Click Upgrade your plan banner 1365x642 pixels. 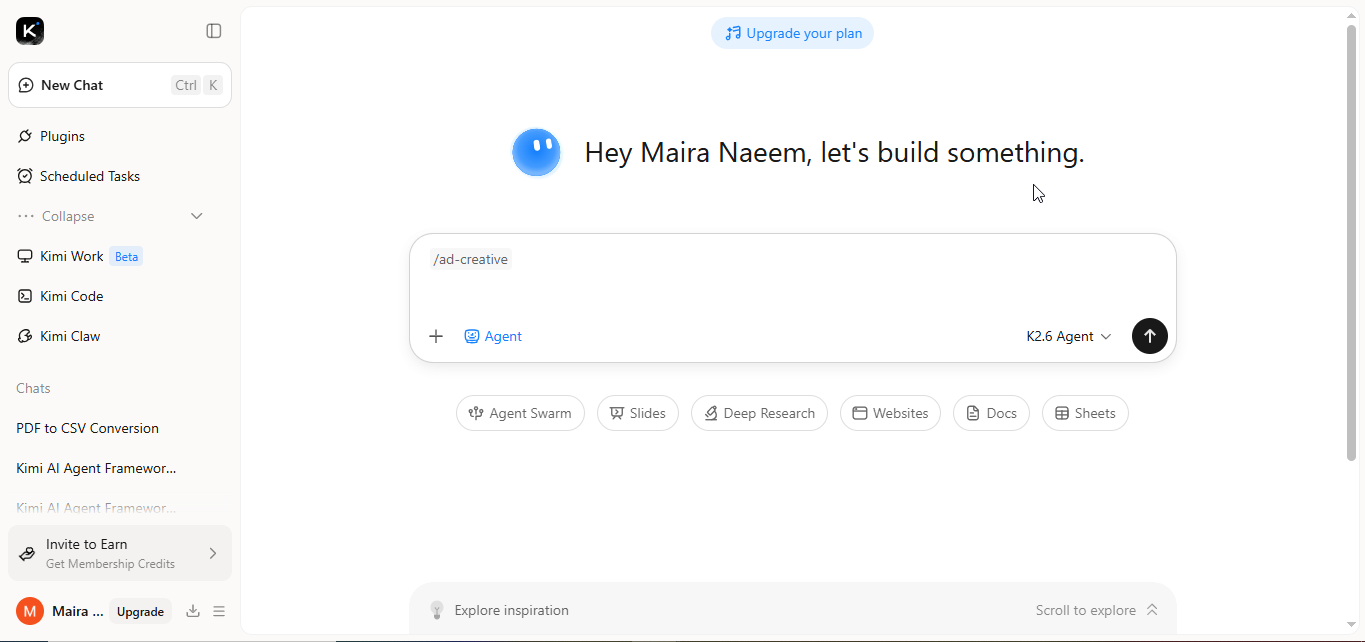click(x=792, y=33)
